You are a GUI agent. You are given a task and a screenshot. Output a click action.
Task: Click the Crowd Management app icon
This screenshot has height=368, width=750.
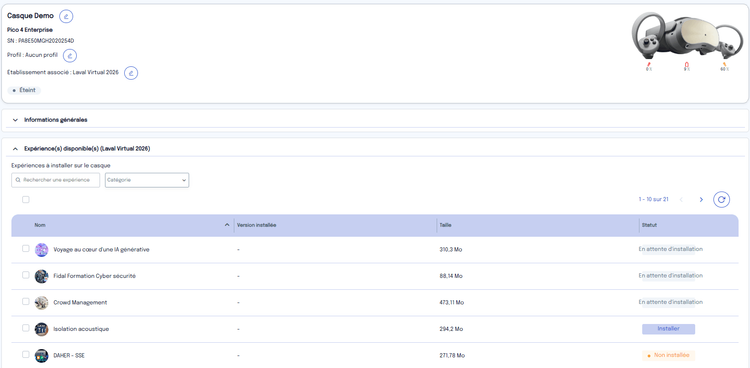42,303
